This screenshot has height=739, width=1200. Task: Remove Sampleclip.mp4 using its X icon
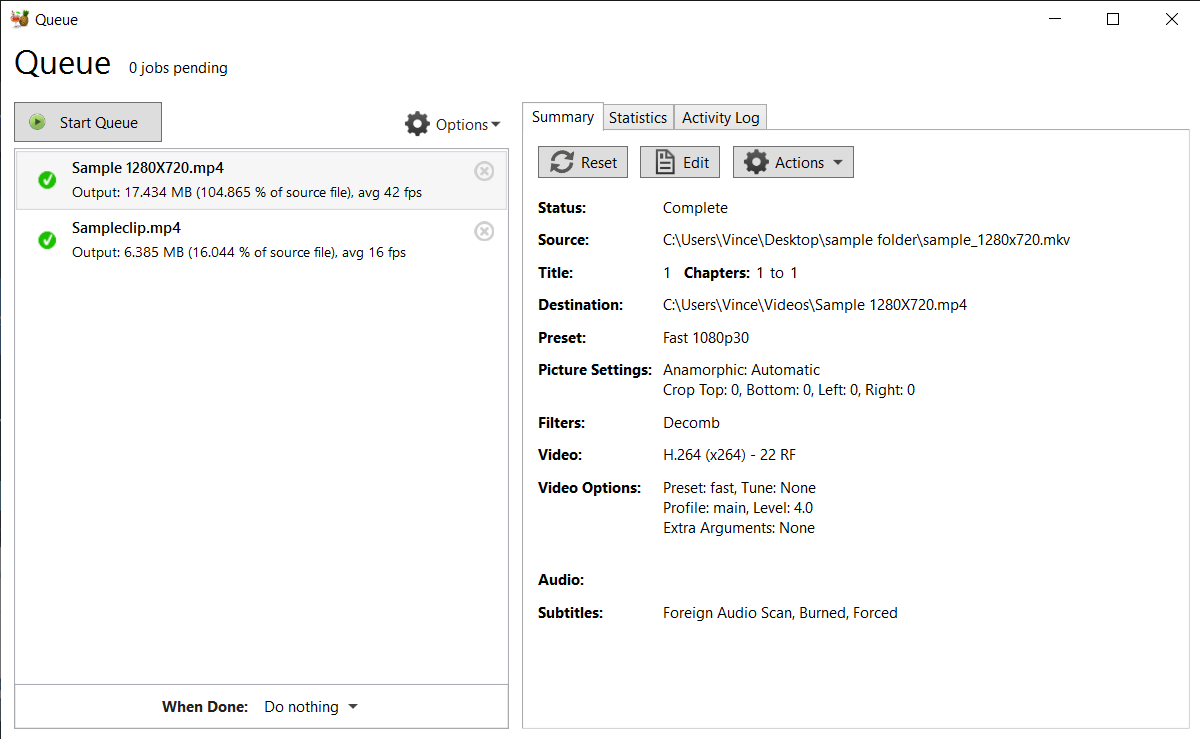(484, 230)
